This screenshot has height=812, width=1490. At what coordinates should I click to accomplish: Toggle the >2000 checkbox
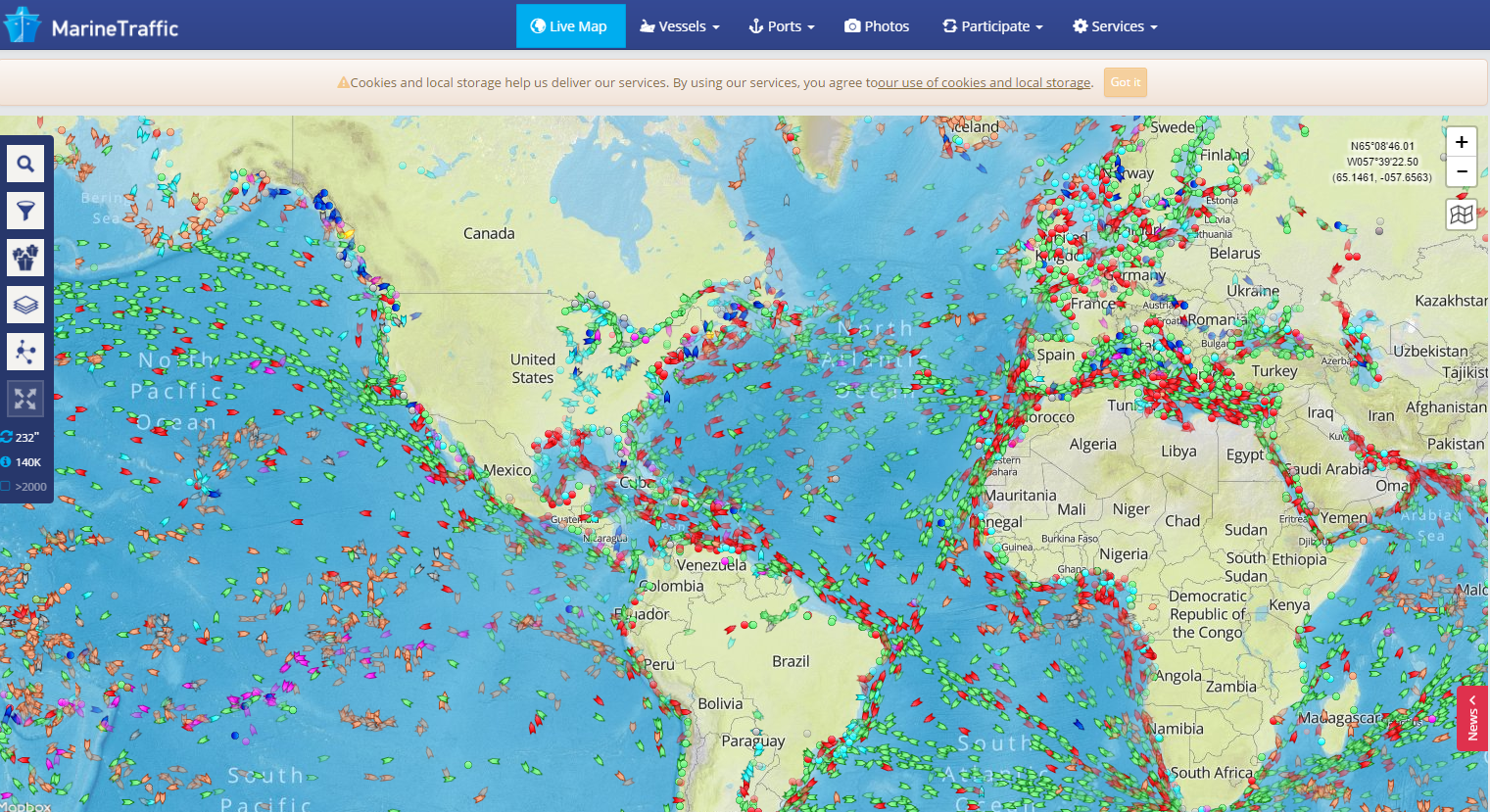pyautogui.click(x=6, y=486)
